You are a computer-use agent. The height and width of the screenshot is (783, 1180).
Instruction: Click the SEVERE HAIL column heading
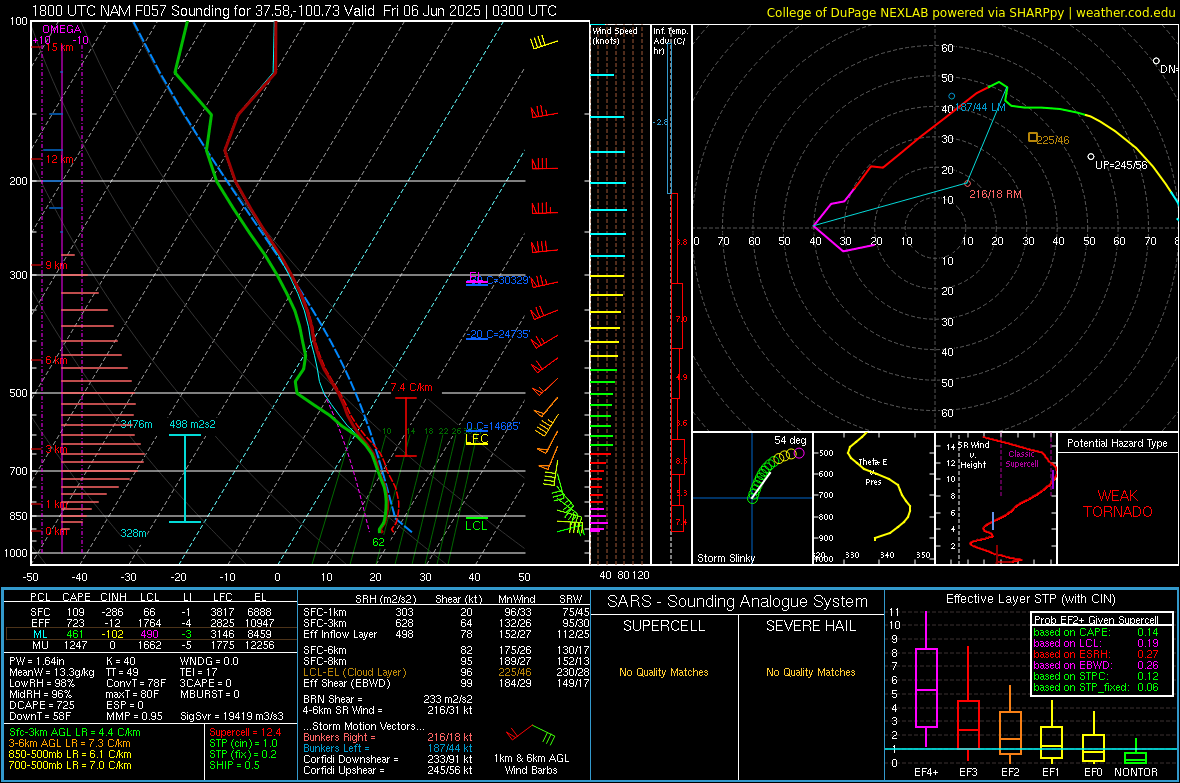810,626
